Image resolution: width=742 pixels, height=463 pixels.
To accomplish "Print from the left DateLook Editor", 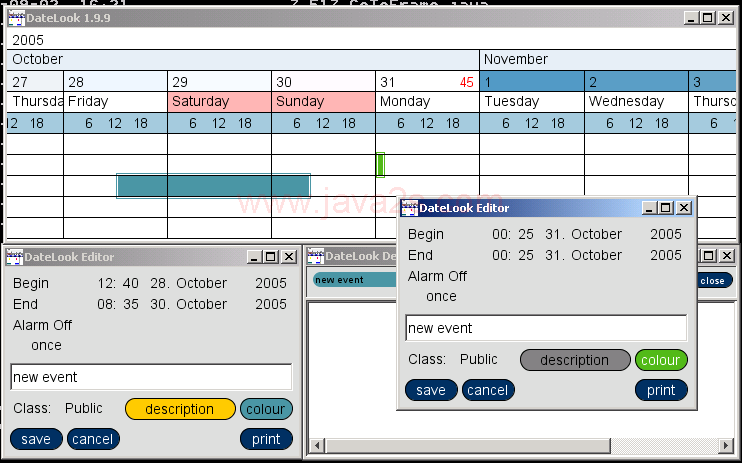I will 266,439.
